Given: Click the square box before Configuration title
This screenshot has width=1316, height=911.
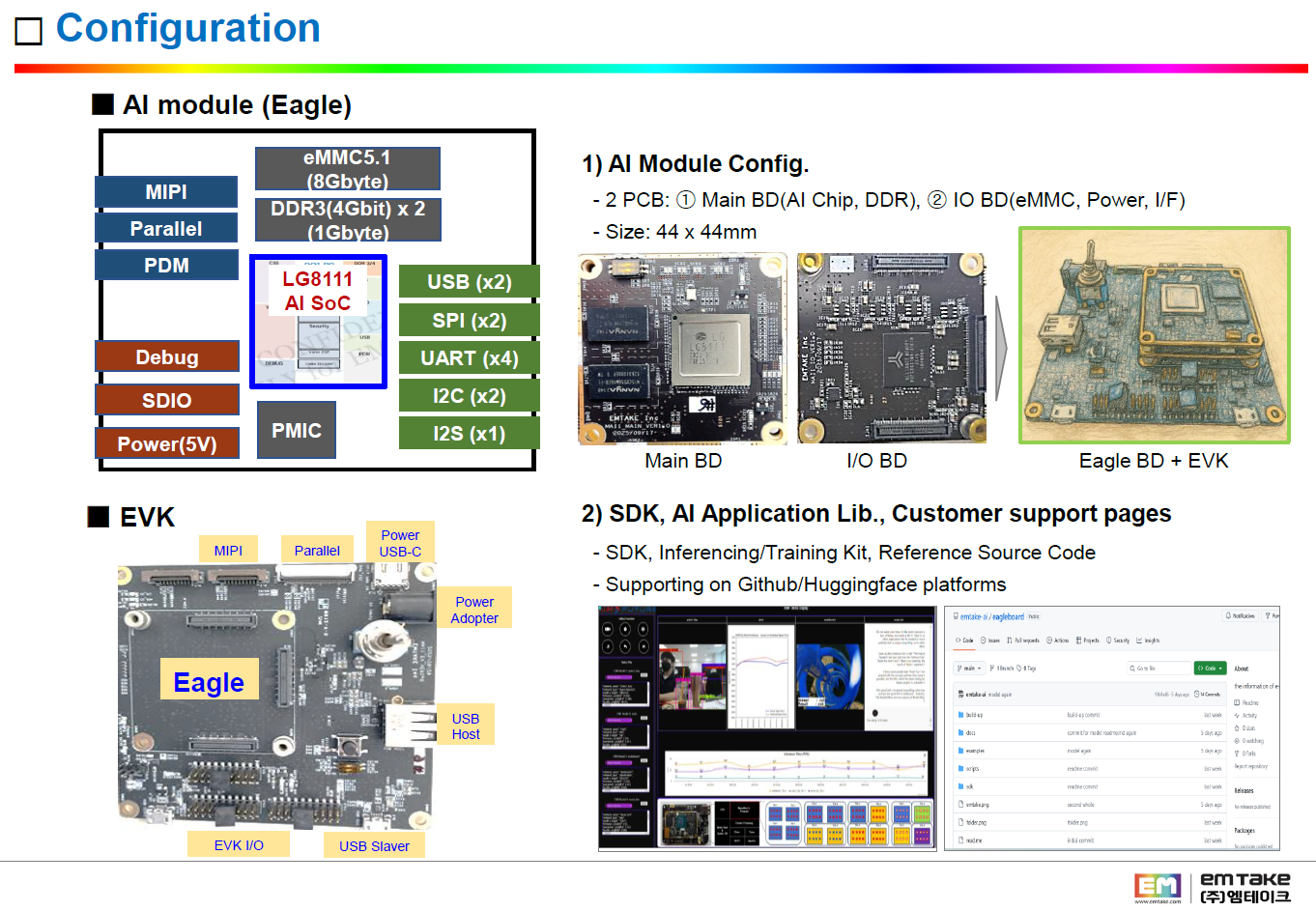Looking at the screenshot, I should (x=29, y=32).
